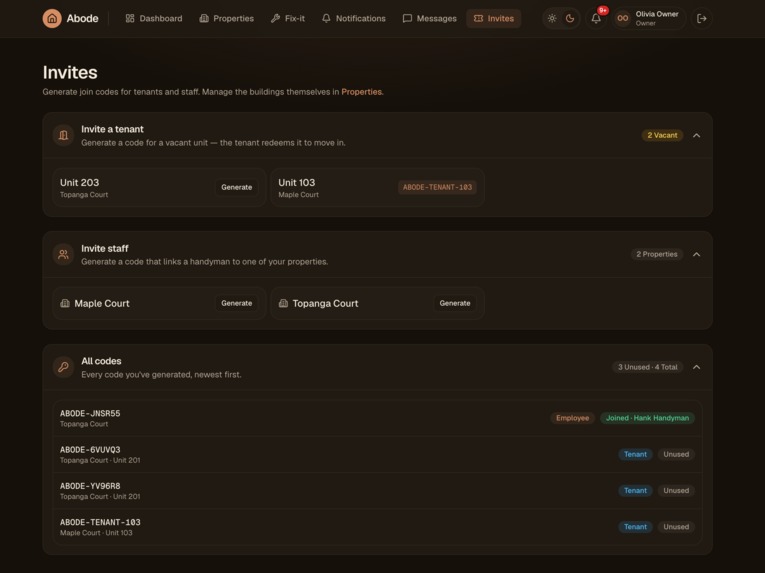Collapse the All codes section
765x573 pixels.
[697, 367]
